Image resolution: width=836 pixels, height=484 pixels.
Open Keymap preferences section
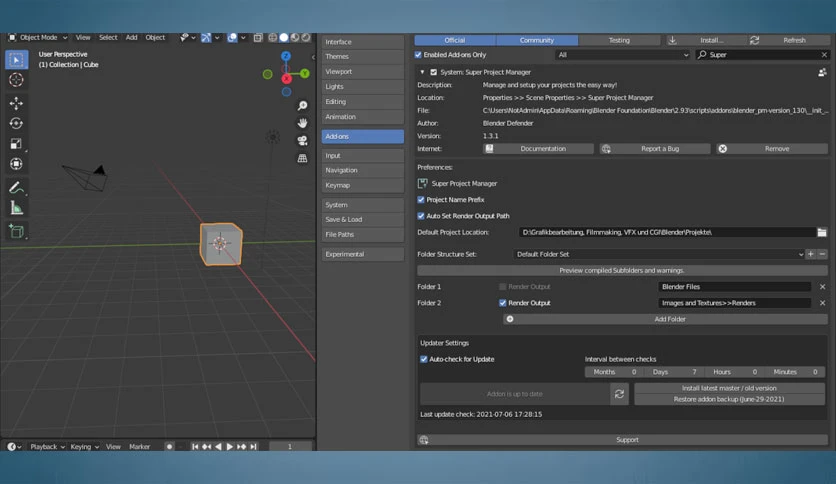click(363, 185)
